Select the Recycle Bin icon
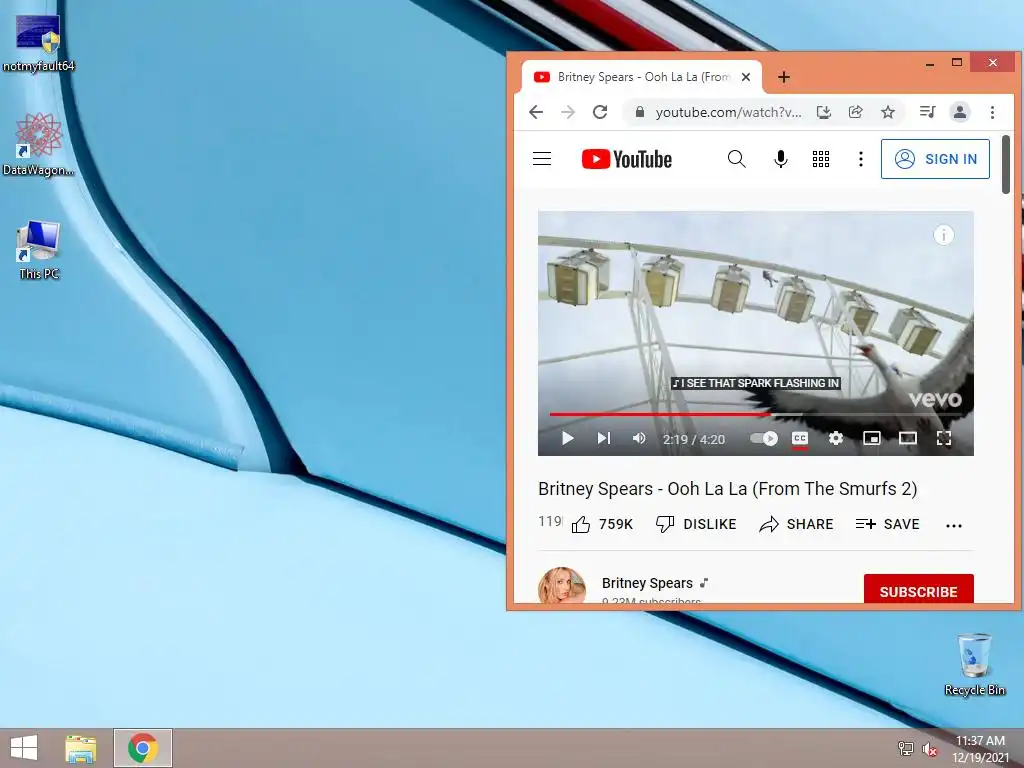 [x=974, y=664]
